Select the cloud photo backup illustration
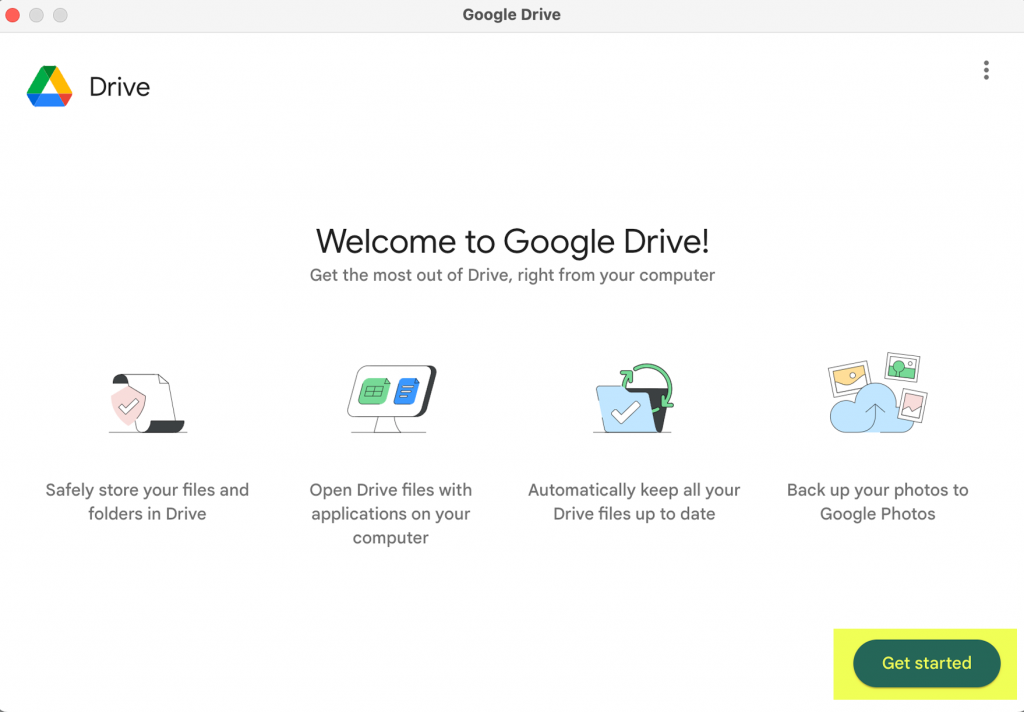This screenshot has height=712, width=1024. coord(878,393)
